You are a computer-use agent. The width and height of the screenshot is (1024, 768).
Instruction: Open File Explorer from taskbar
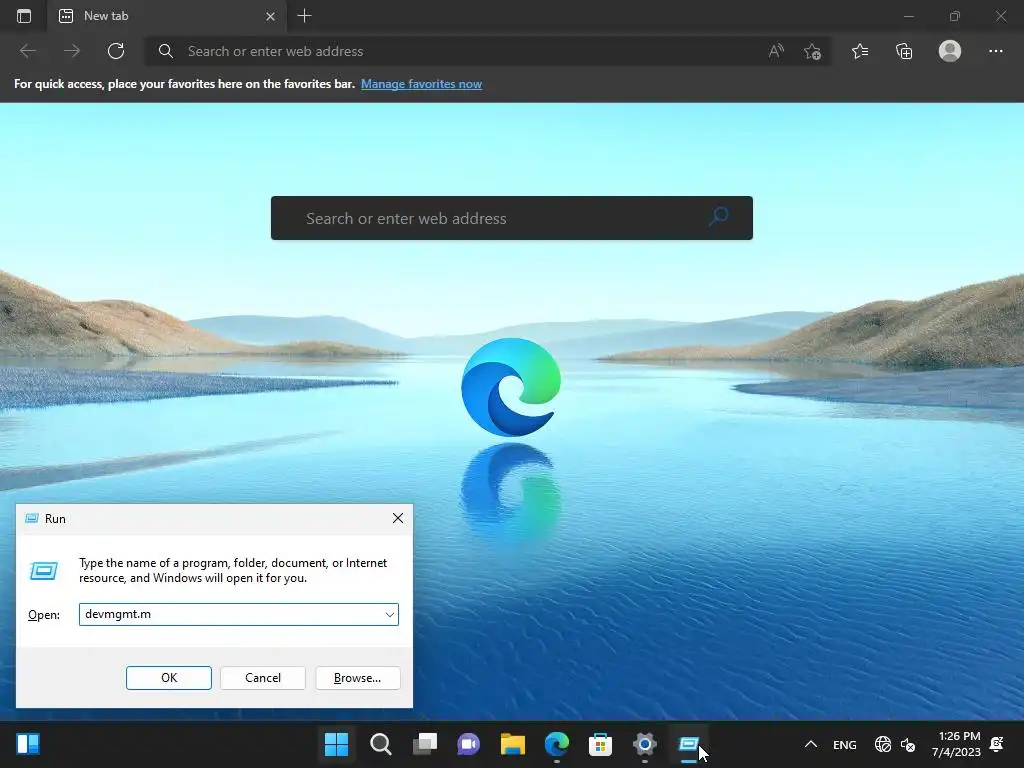pos(513,744)
